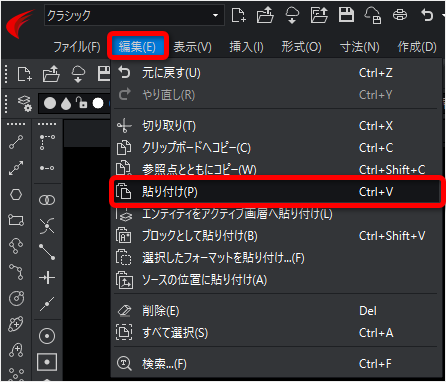The width and height of the screenshot is (446, 382).
Task: Toggle the layer freeze droplet icon
Action: click(66, 103)
